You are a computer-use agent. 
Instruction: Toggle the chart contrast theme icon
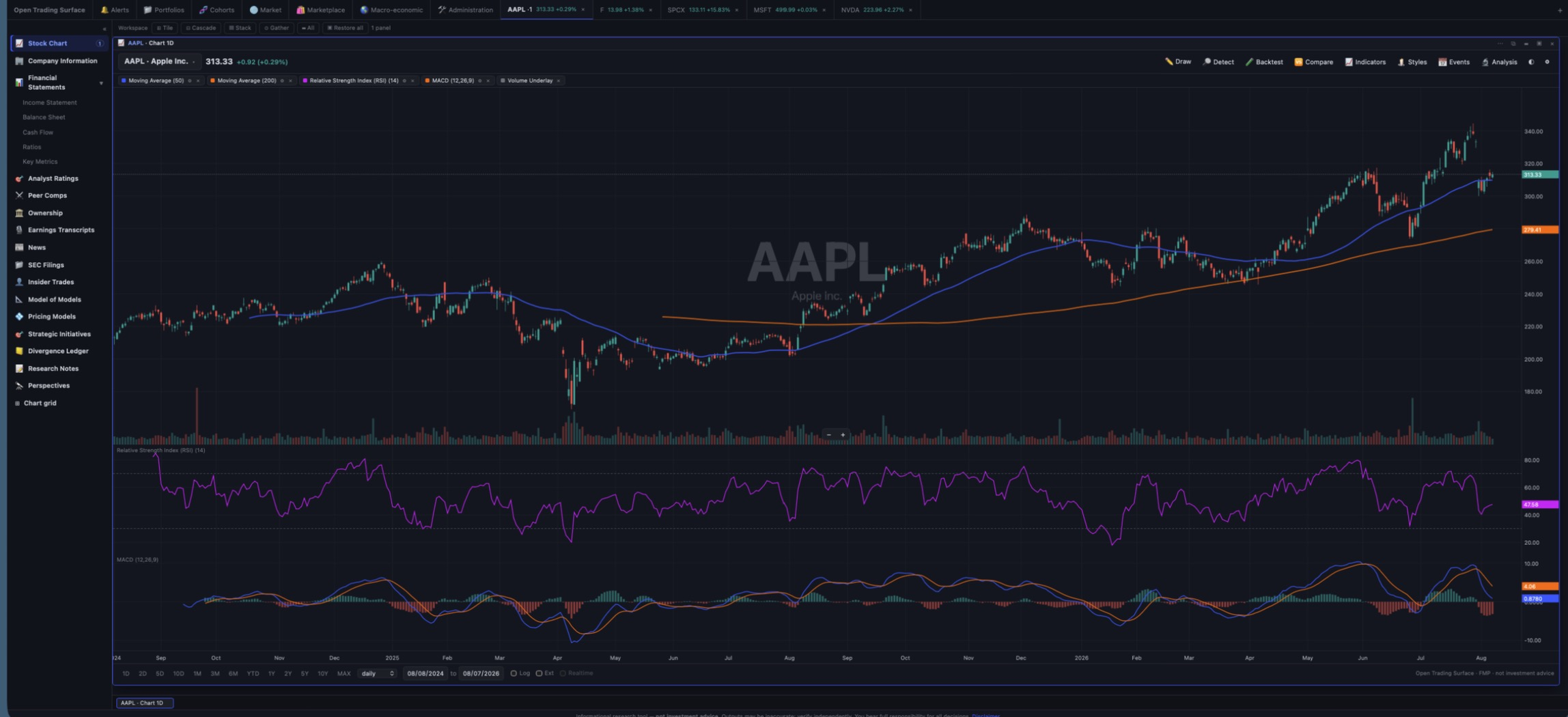[x=1531, y=61]
